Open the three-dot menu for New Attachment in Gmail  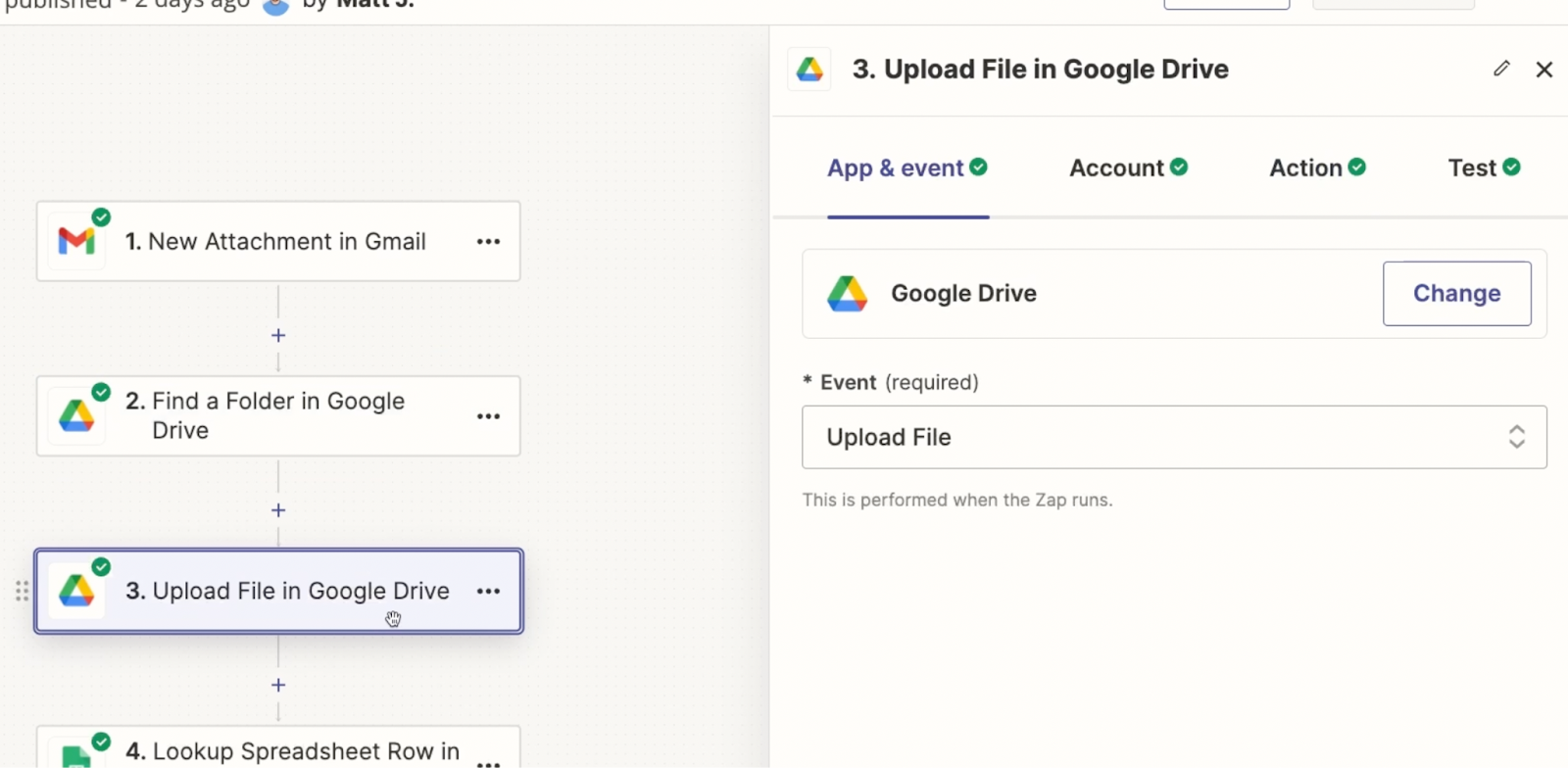coord(488,241)
